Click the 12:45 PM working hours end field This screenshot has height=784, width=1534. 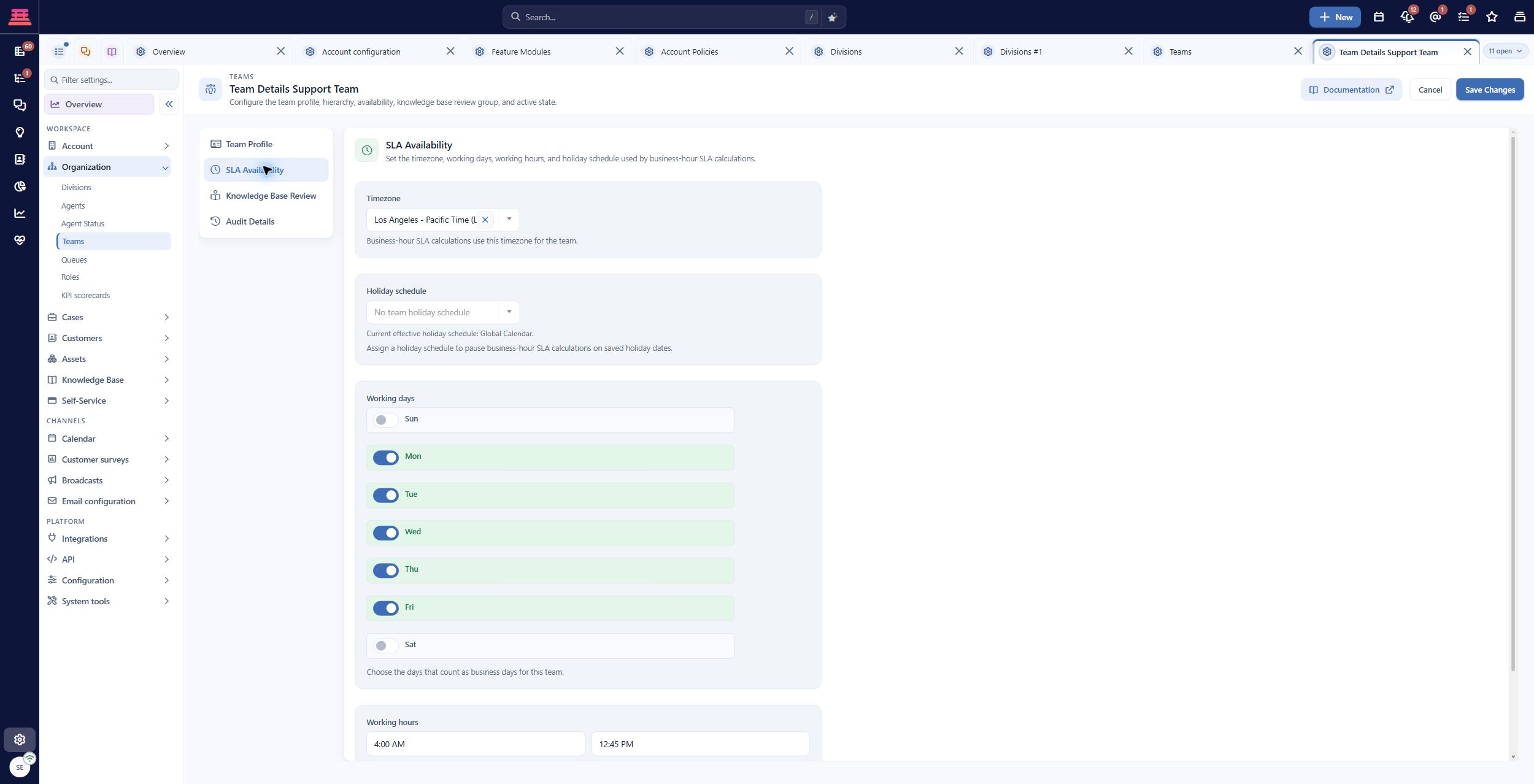pos(701,744)
